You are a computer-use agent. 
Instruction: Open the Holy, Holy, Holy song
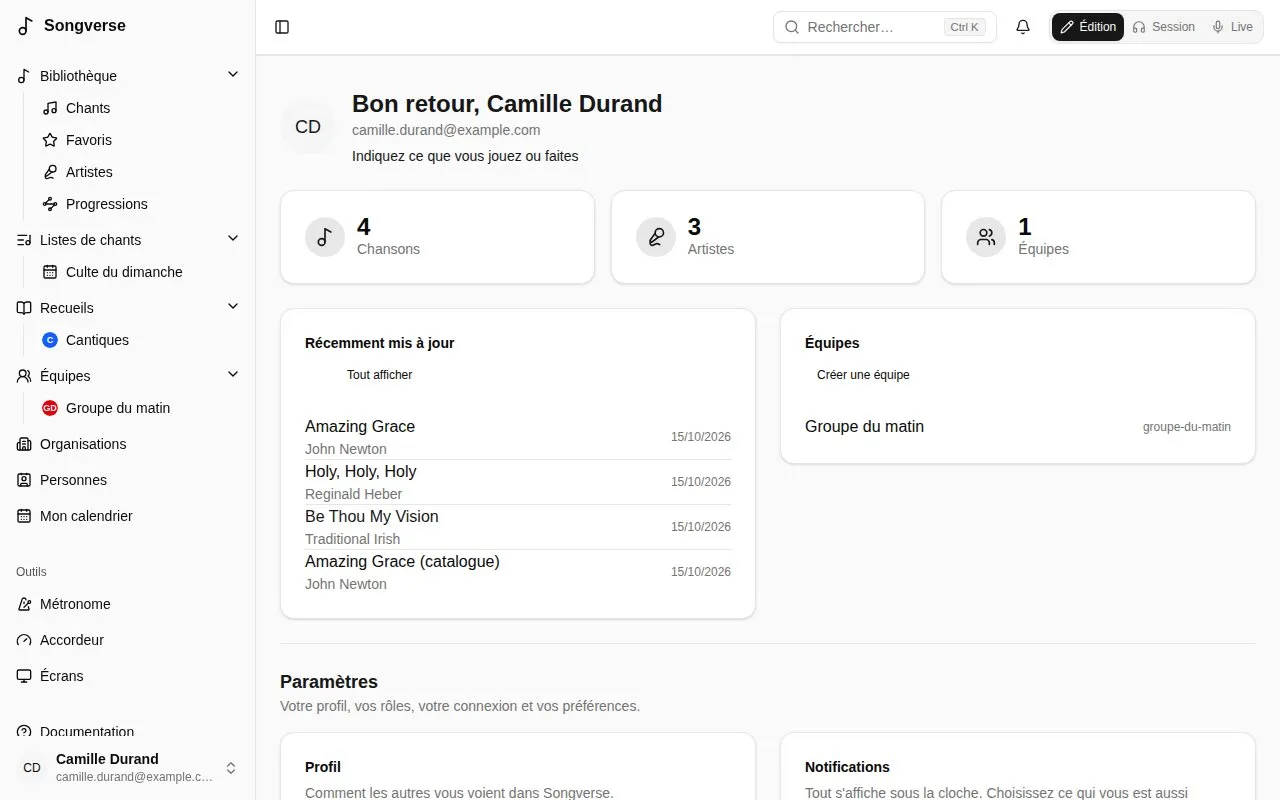click(x=518, y=482)
